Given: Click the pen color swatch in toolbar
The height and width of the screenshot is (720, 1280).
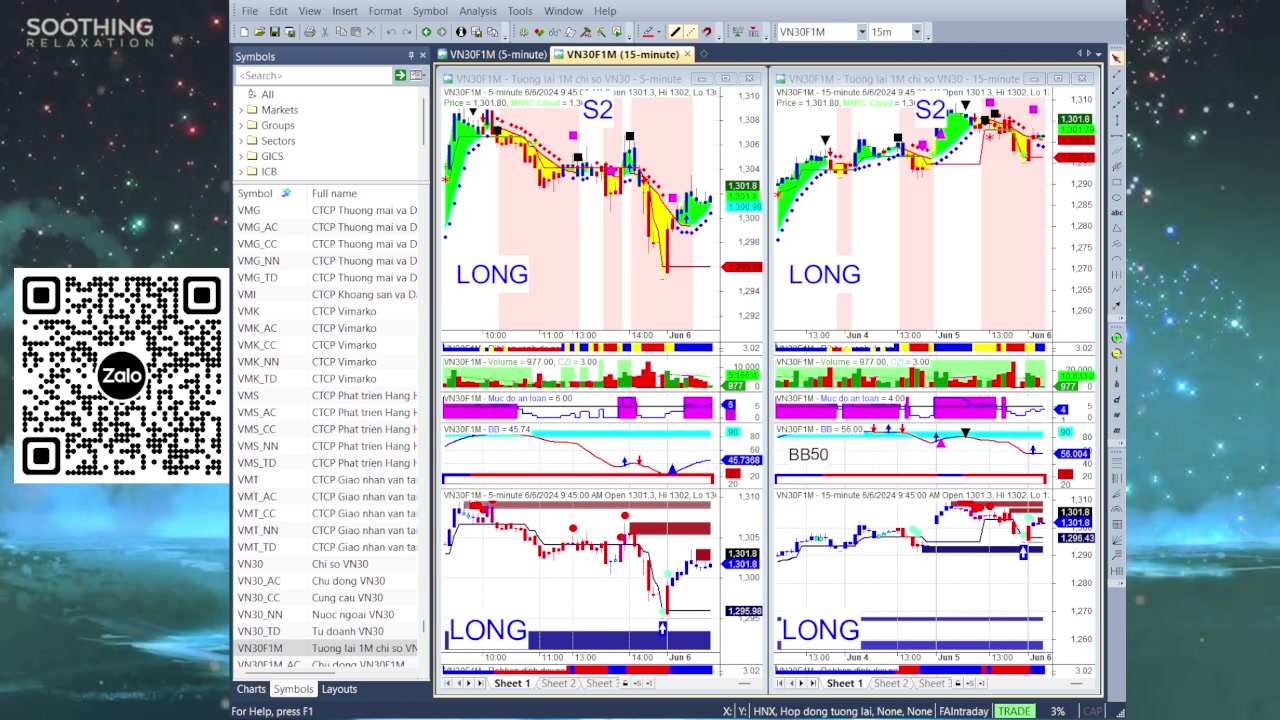Looking at the screenshot, I should [x=648, y=32].
